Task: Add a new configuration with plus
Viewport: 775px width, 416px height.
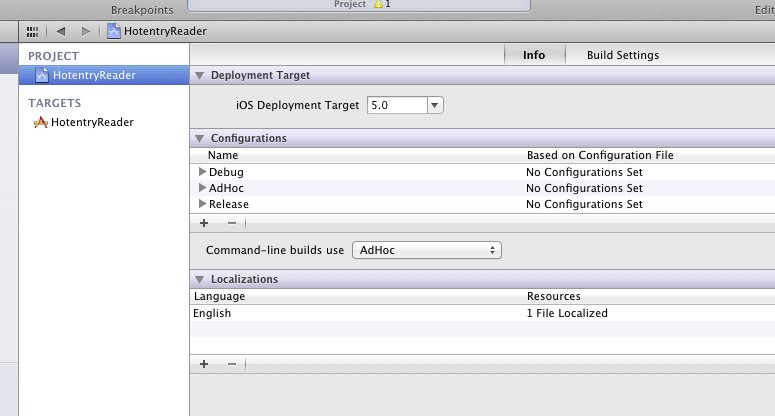Action: [204, 223]
